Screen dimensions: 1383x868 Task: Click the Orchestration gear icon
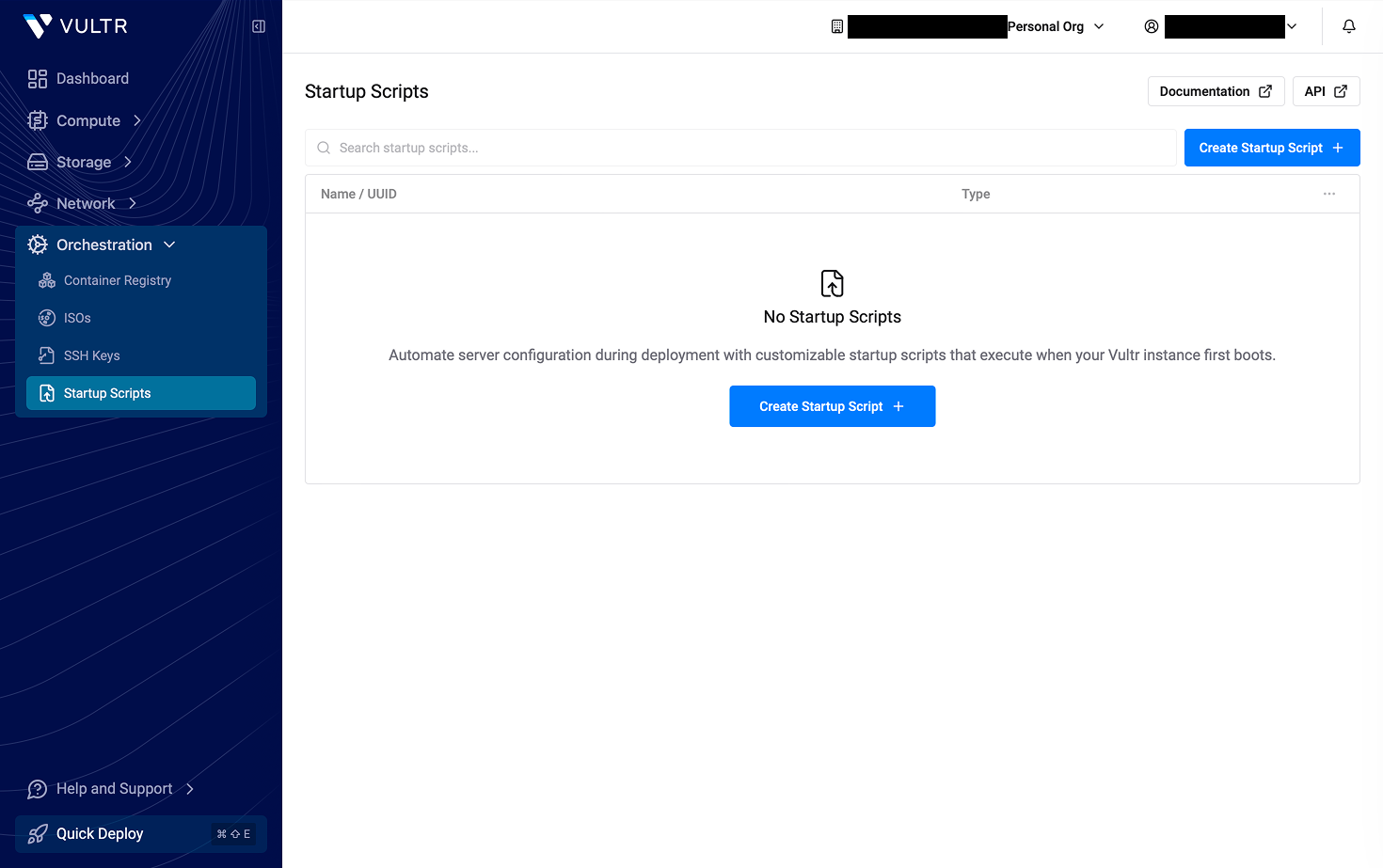point(38,245)
